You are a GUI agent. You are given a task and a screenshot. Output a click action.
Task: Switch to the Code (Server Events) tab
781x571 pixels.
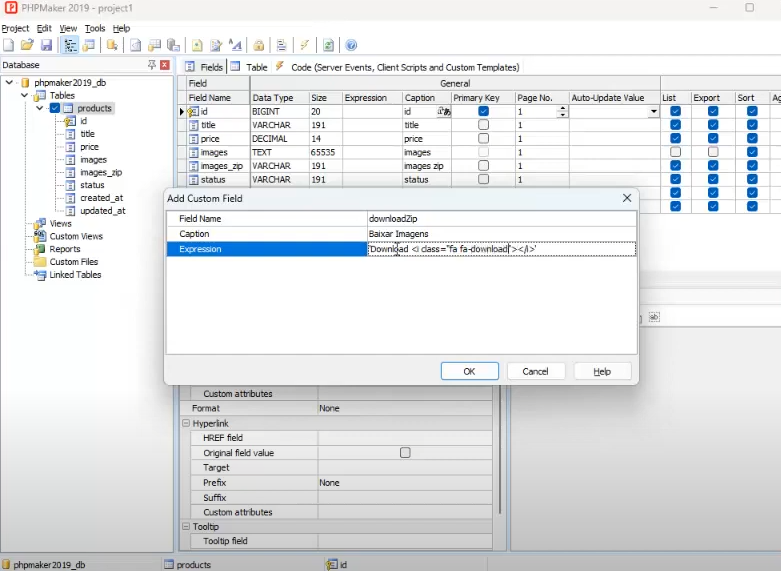(397, 67)
